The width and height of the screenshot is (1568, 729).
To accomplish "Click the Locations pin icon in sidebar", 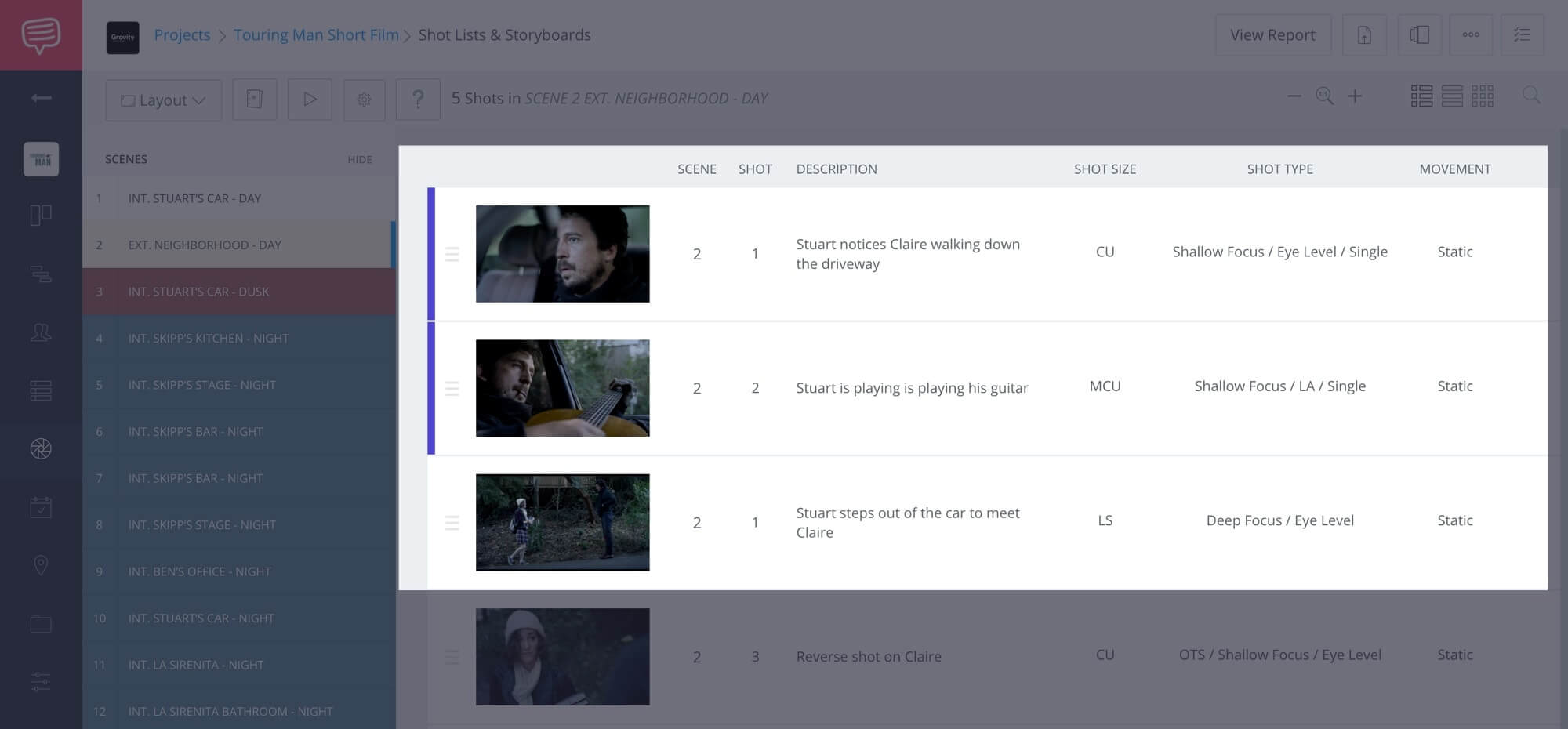I will click(41, 565).
